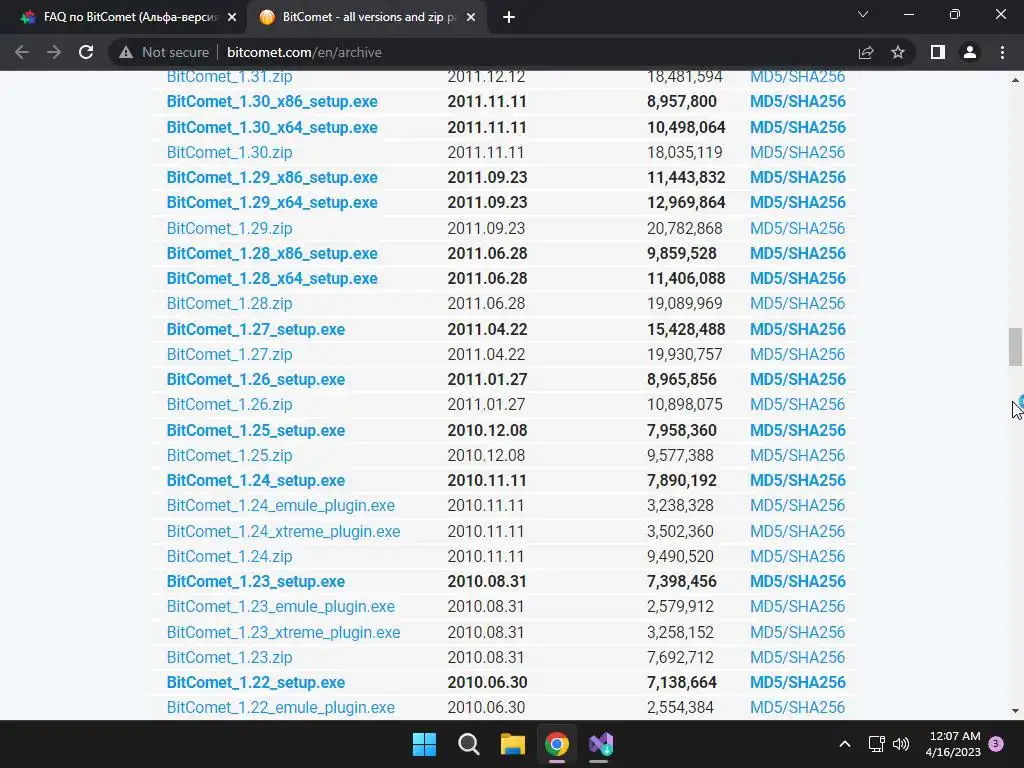Viewport: 1024px width, 768px height.
Task: Download BitComet_1.24_emule_plugin.exe
Action: click(x=280, y=505)
